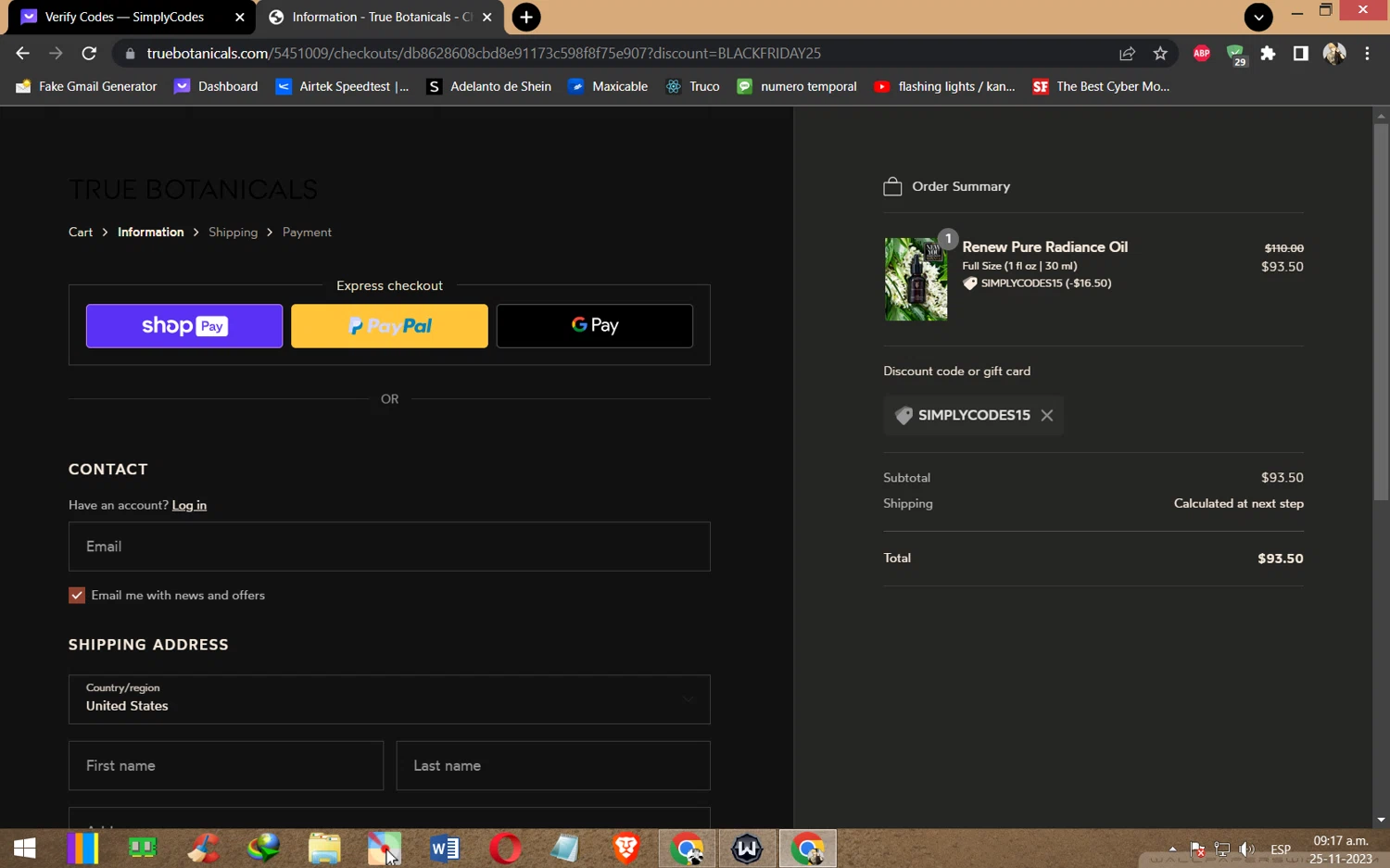This screenshot has width=1390, height=868.
Task: Open the Dashboard bookmark
Action: [217, 86]
